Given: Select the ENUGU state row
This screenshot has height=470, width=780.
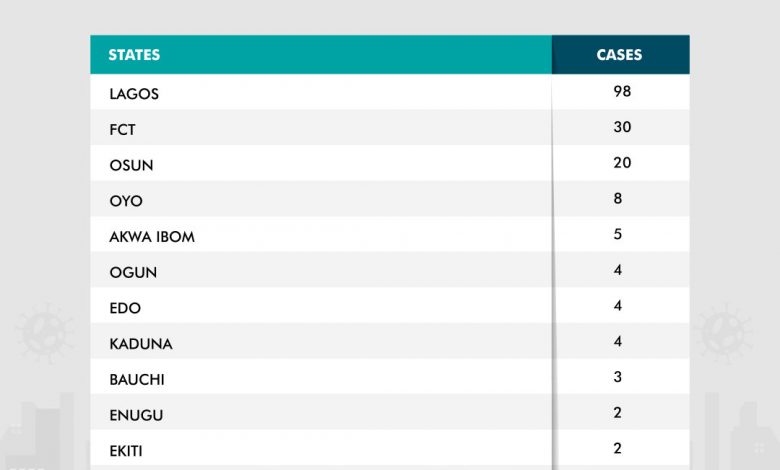Looking at the screenshot, I should tap(136, 415).
